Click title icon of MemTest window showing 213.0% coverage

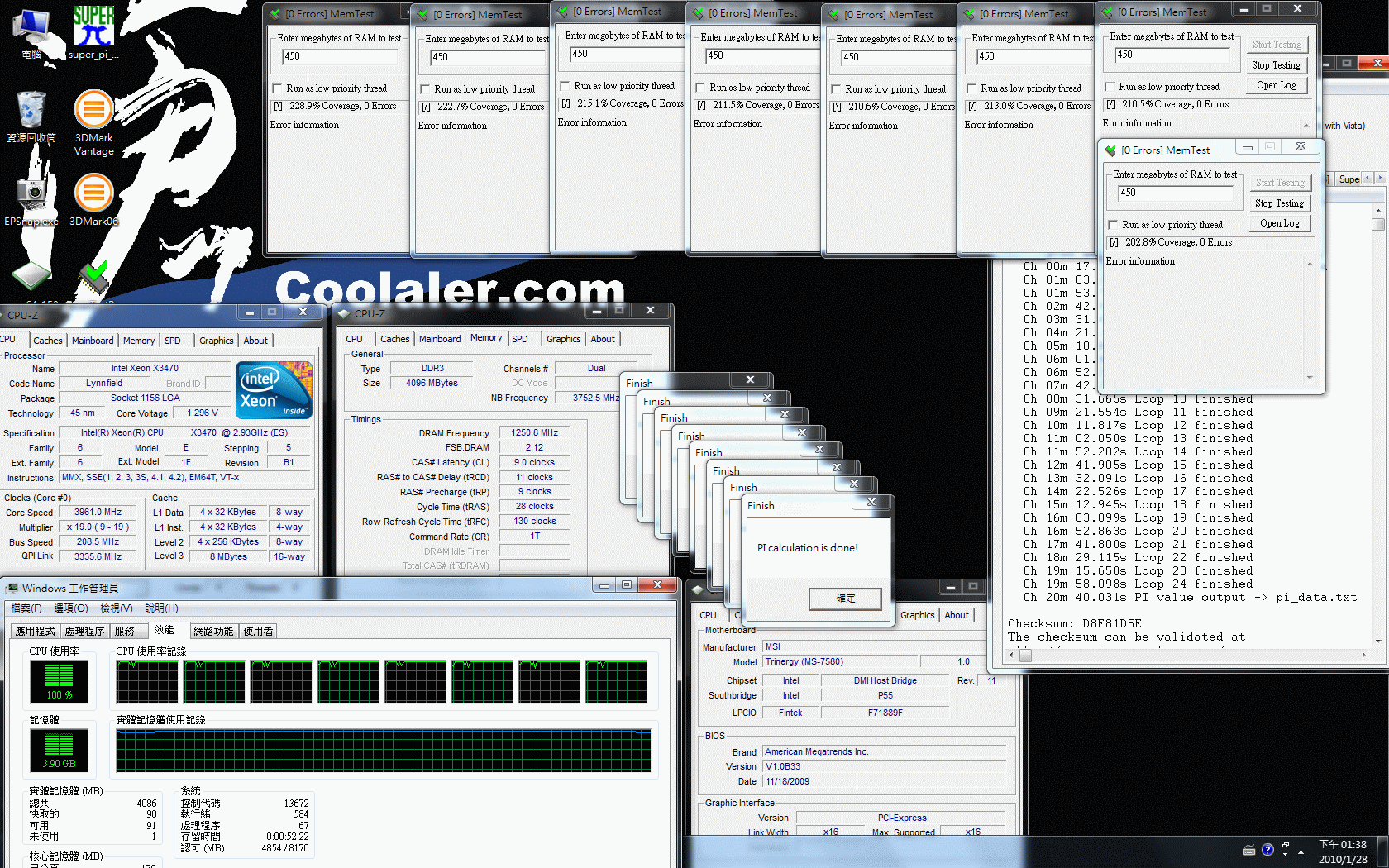(x=969, y=14)
